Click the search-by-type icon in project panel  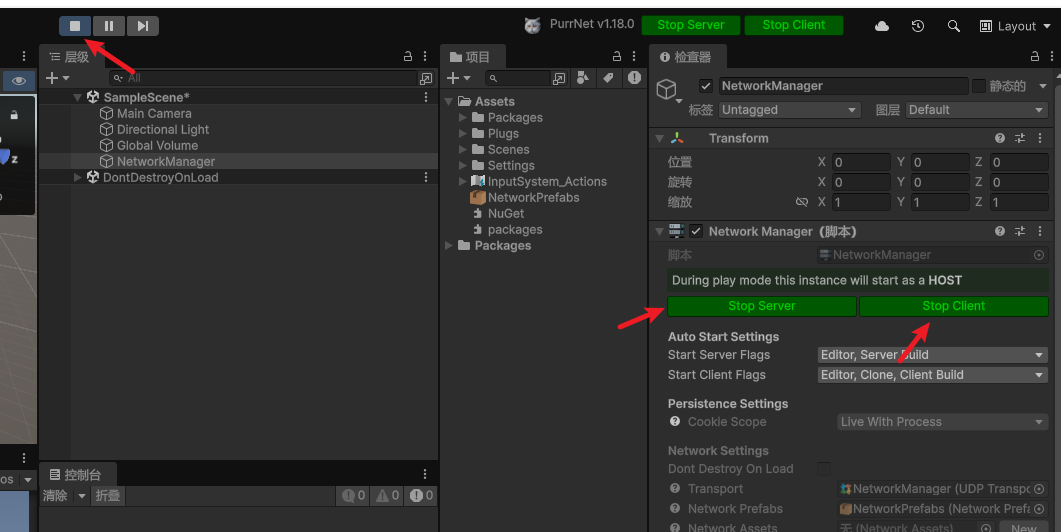click(583, 78)
